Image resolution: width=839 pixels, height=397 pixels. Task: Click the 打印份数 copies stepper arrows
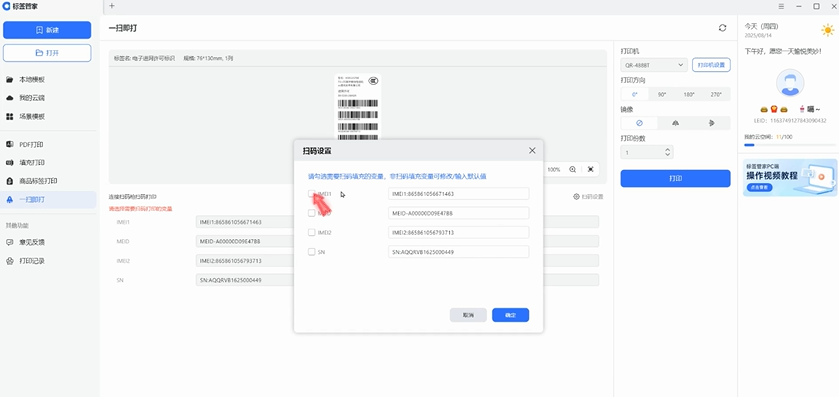pyautogui.click(x=667, y=152)
